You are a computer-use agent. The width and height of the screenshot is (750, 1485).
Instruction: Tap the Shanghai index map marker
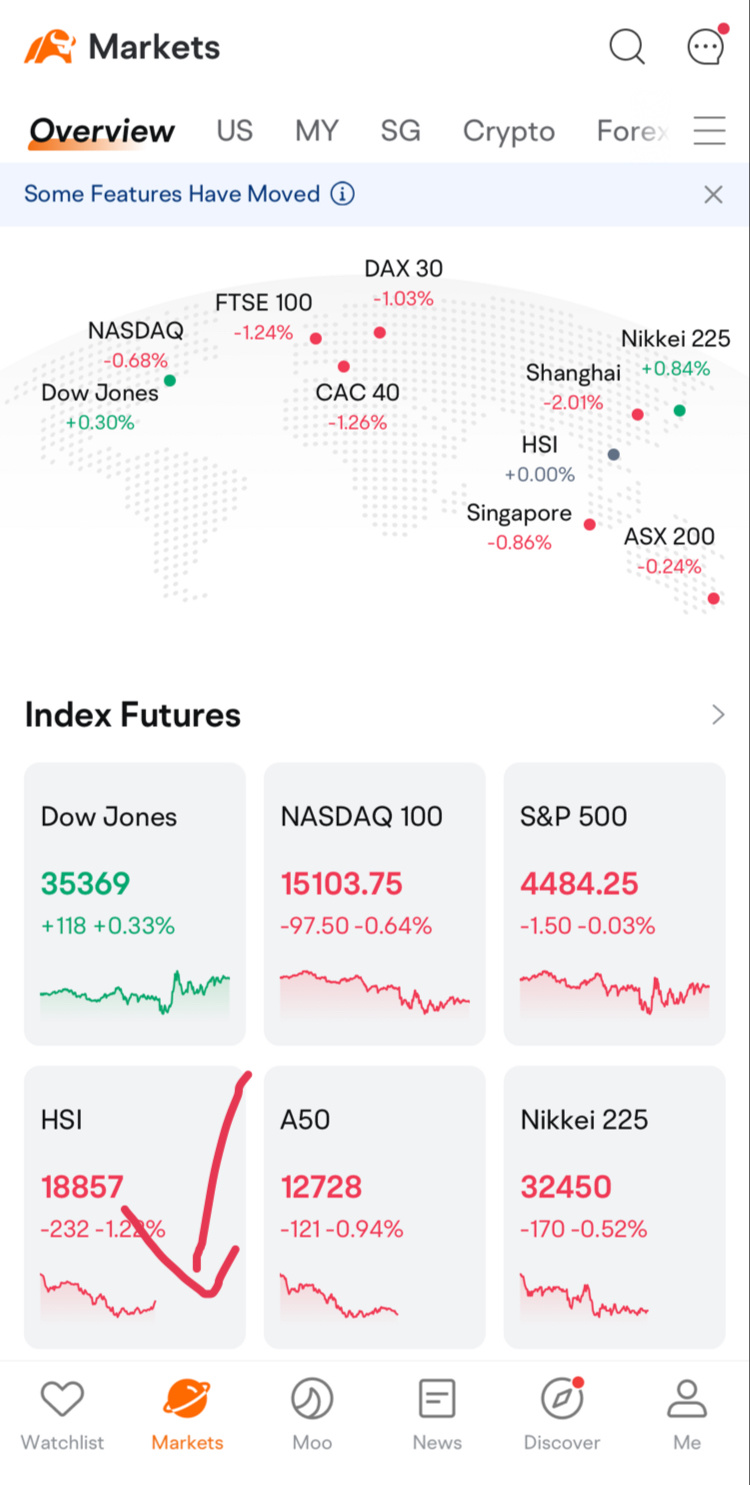pyautogui.click(x=637, y=414)
